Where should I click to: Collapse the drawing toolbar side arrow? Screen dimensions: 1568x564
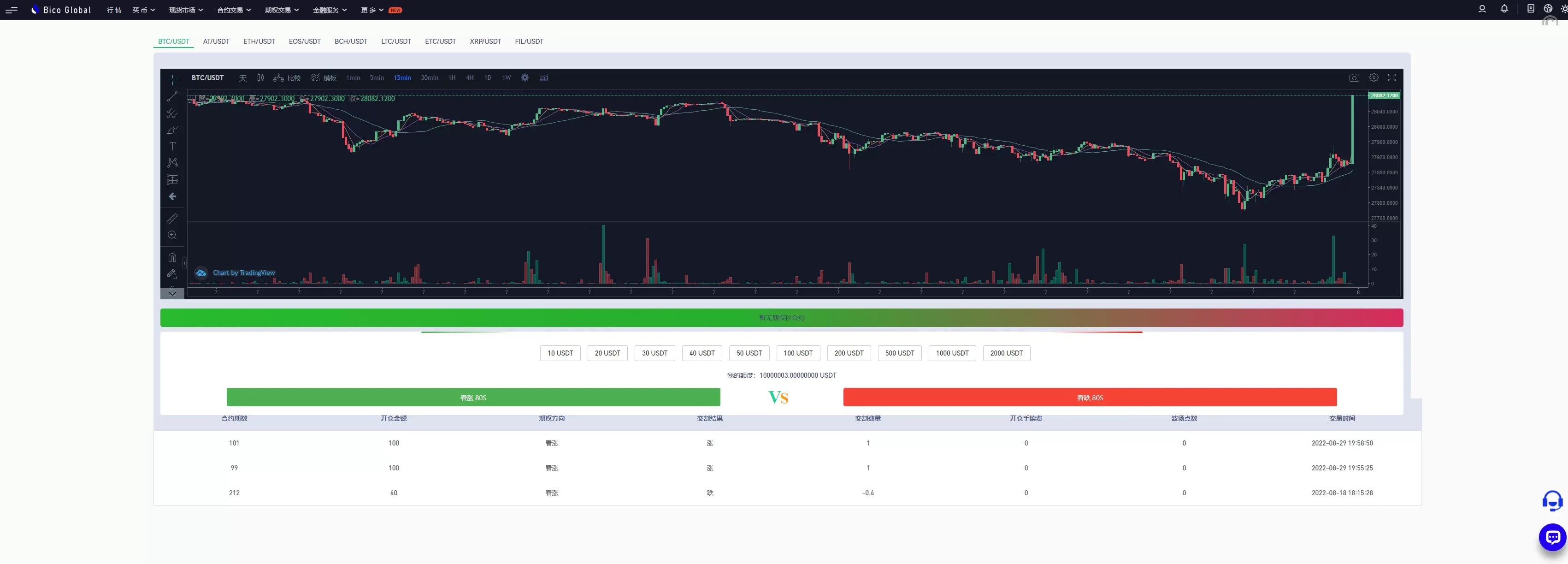pos(184,262)
